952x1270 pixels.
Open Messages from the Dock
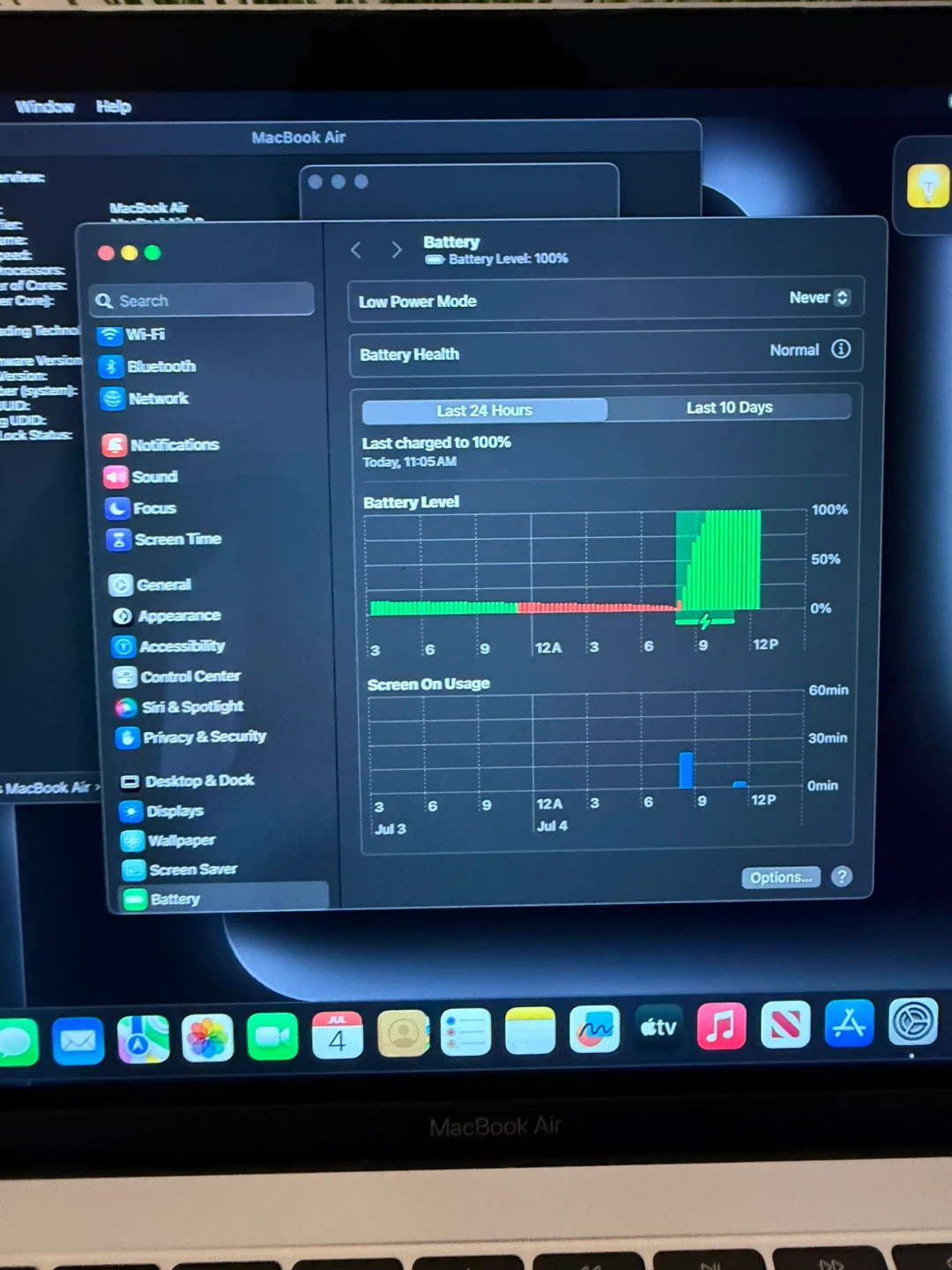(16, 1042)
